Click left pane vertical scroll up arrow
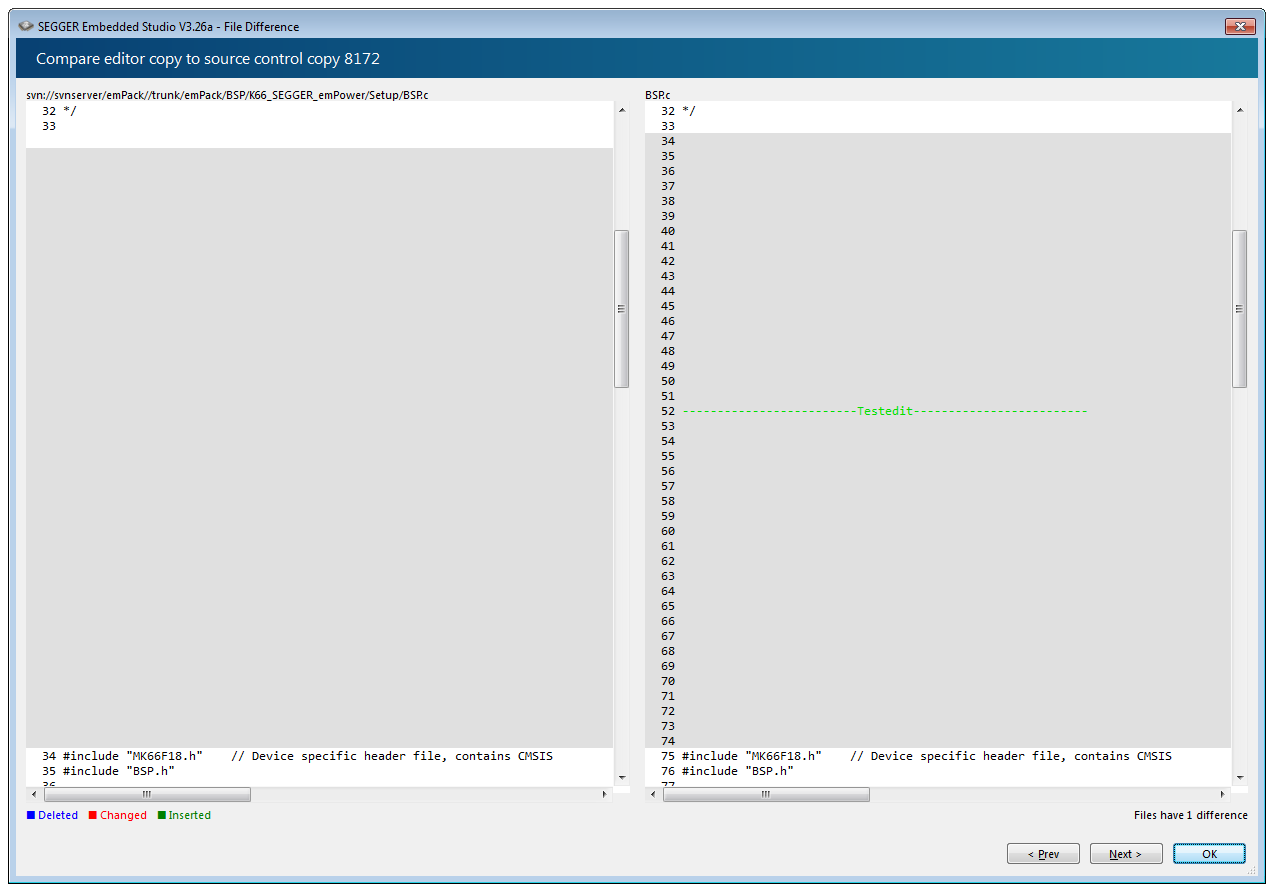Screen dimensions: 1271x894 point(621,111)
